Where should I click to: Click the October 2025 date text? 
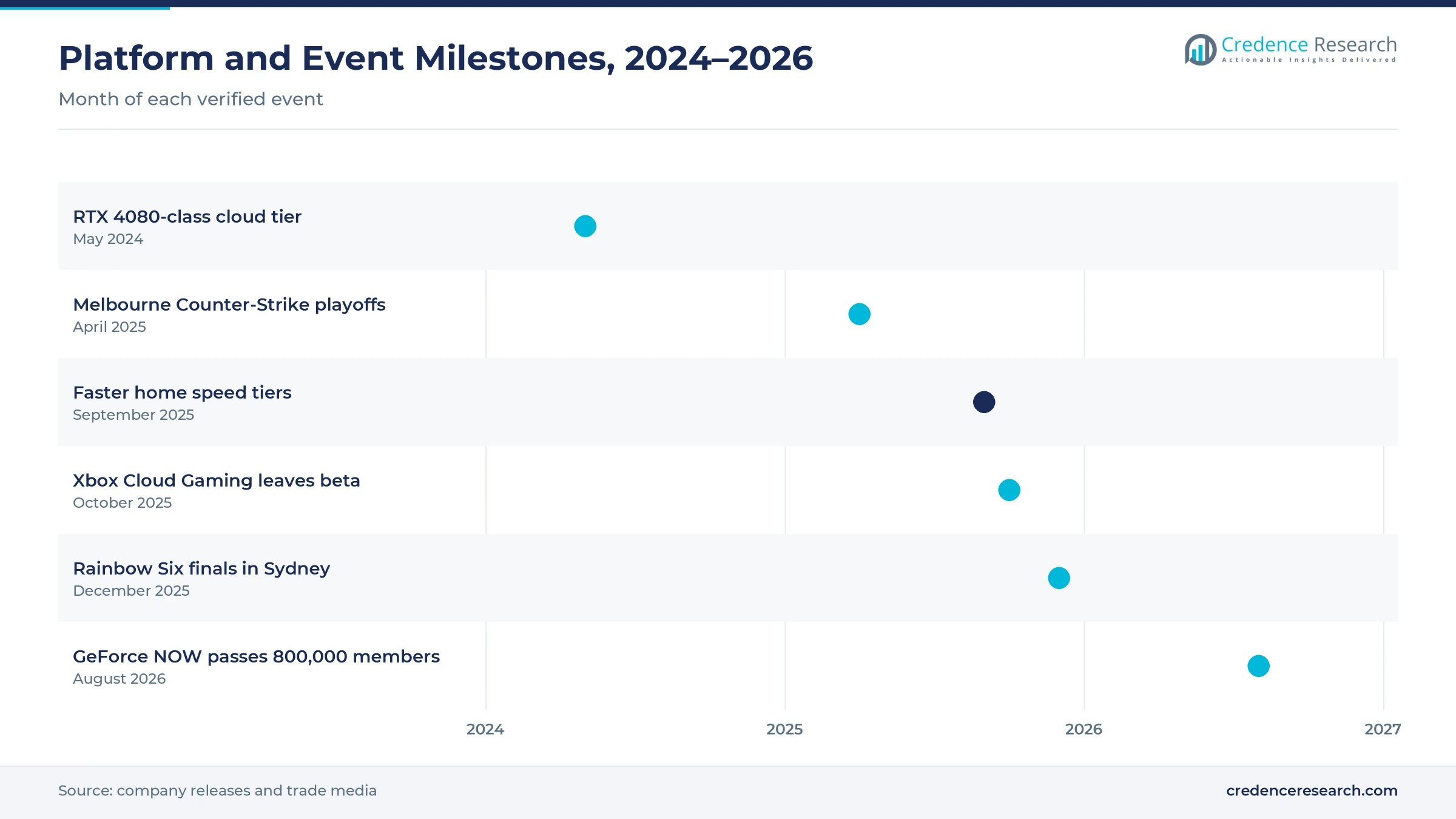pyautogui.click(x=122, y=503)
